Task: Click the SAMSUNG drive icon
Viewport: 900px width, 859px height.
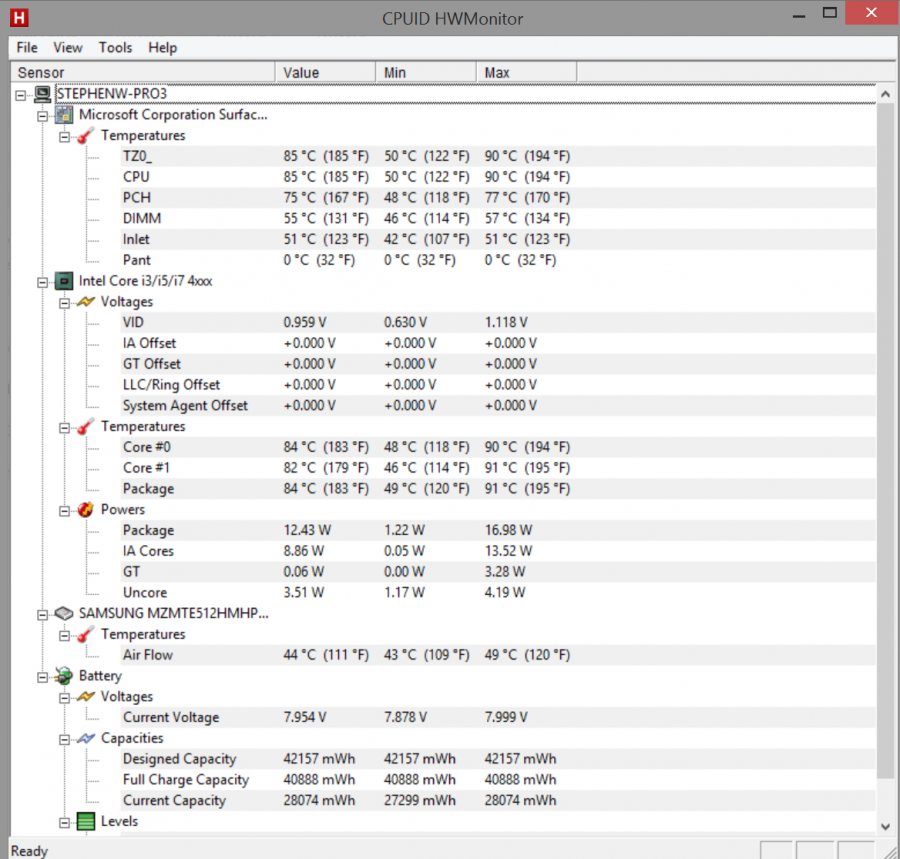Action: [x=64, y=614]
